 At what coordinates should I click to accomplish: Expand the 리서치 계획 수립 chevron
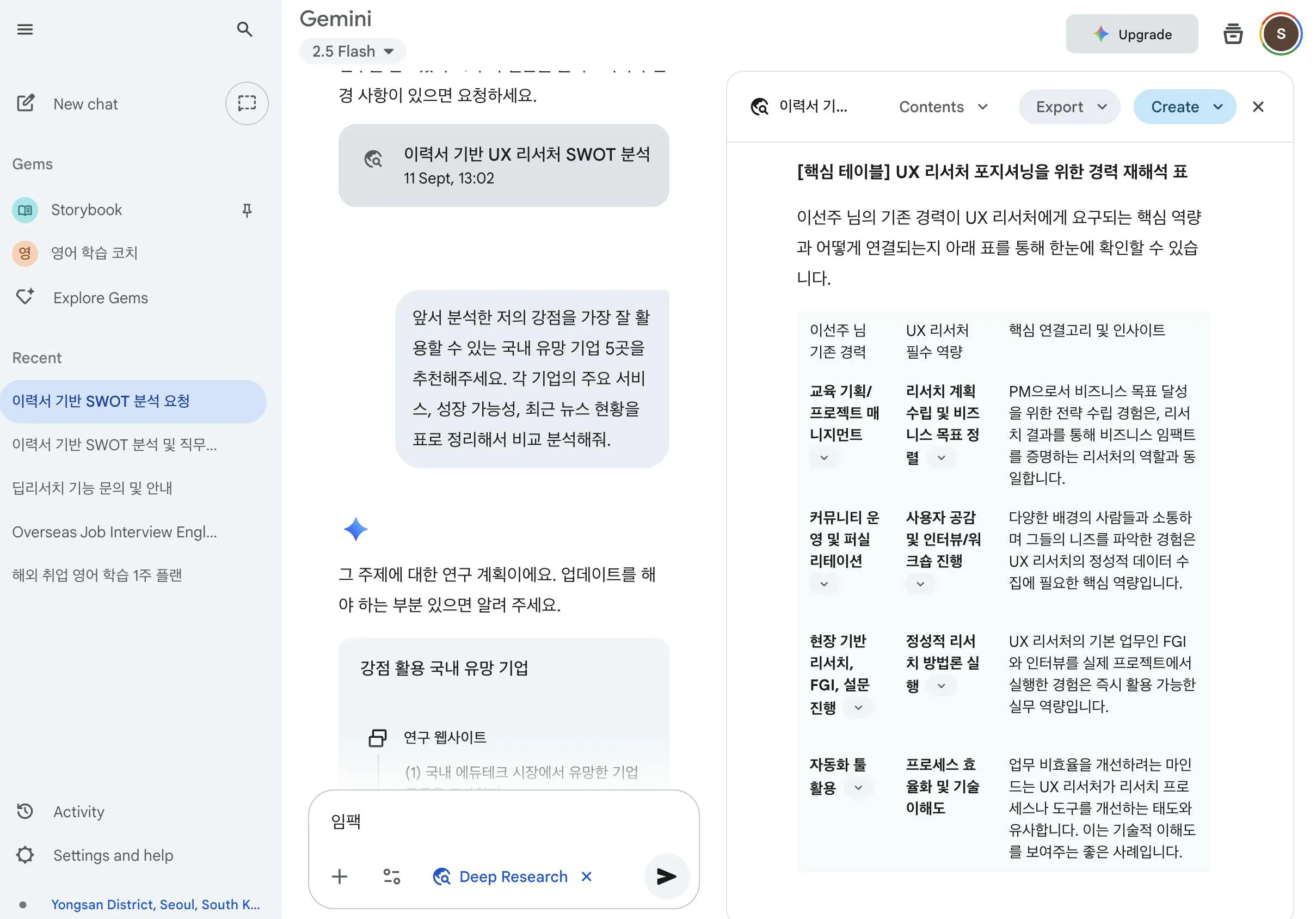[x=940, y=457]
